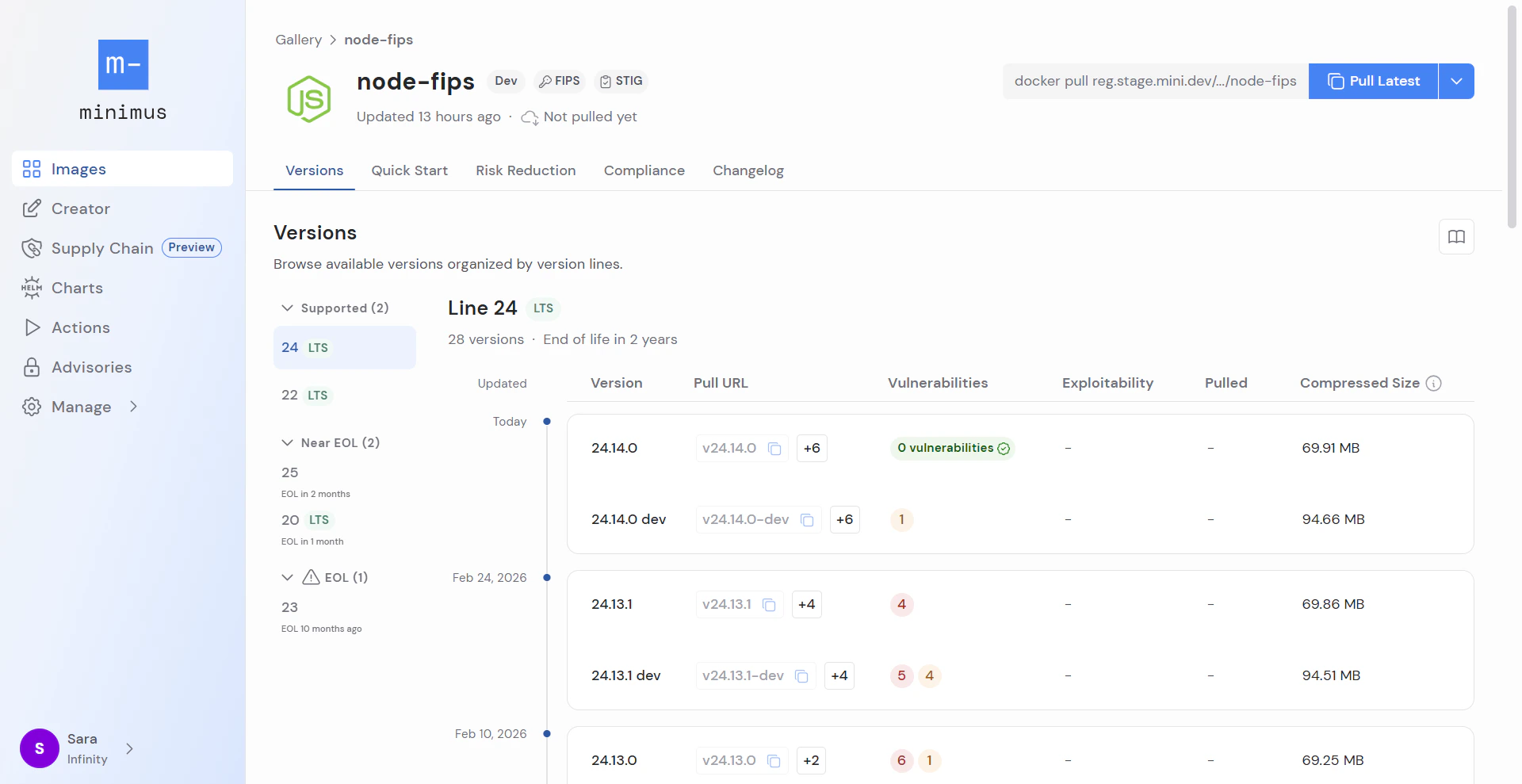Click red count 6 for 24.13.0
Viewport: 1522px width, 784px height.
[901, 760]
